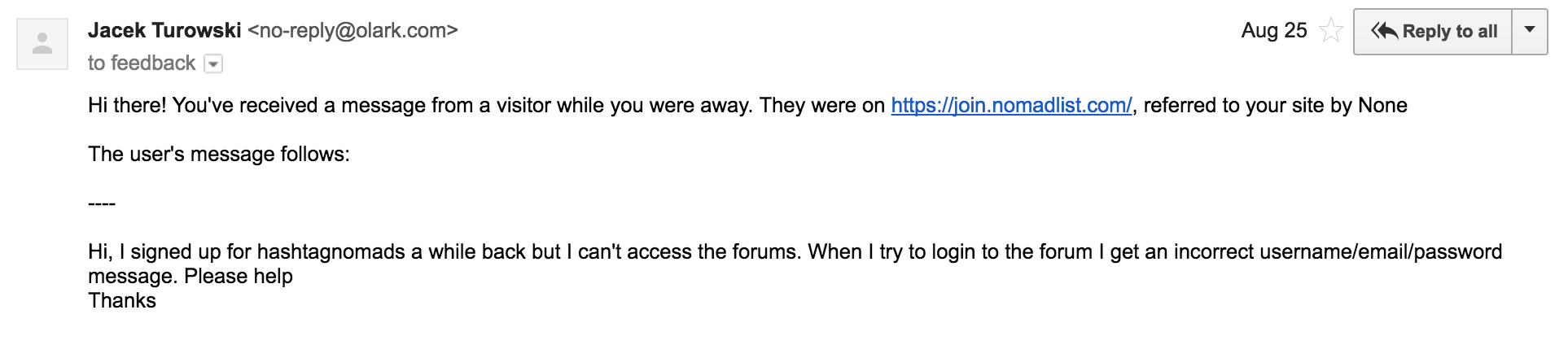Image resolution: width=1568 pixels, height=358 pixels.
Task: Click the Aug 25 date stamp
Action: pyautogui.click(x=1274, y=30)
